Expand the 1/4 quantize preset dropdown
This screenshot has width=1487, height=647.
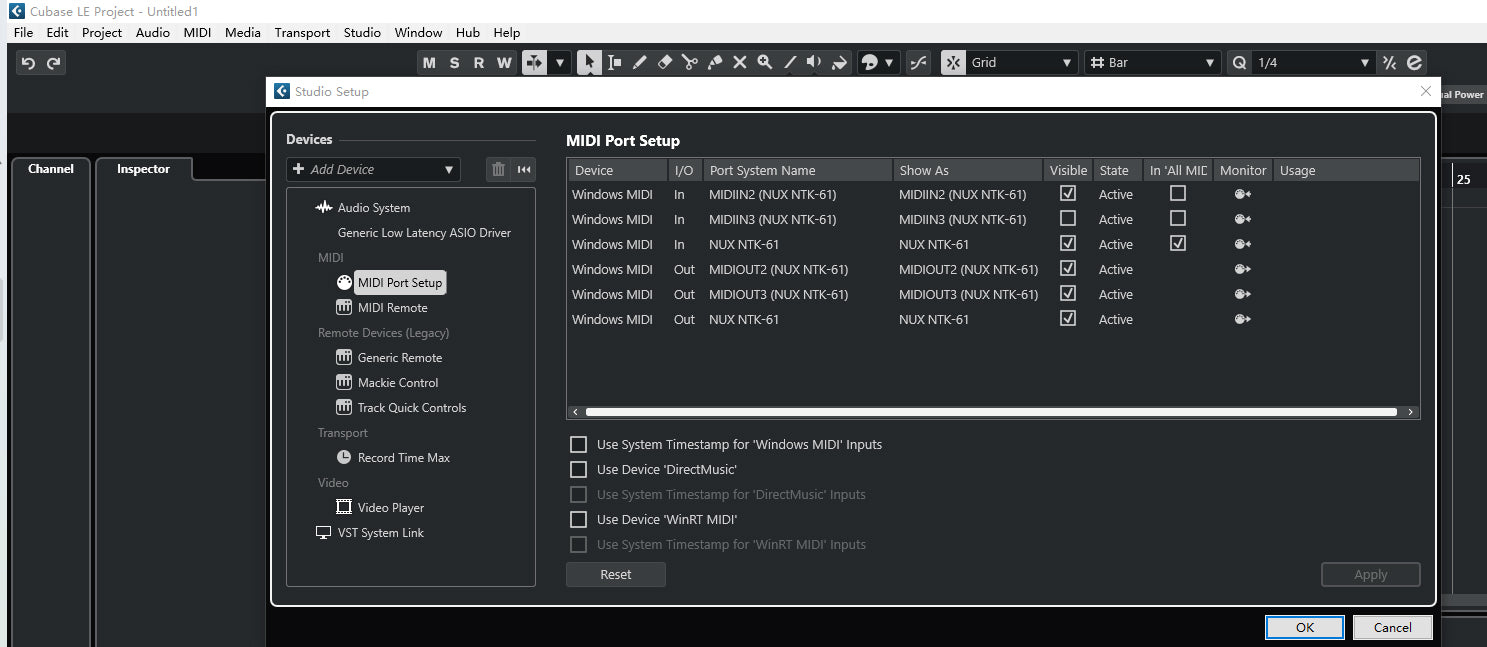(1365, 62)
